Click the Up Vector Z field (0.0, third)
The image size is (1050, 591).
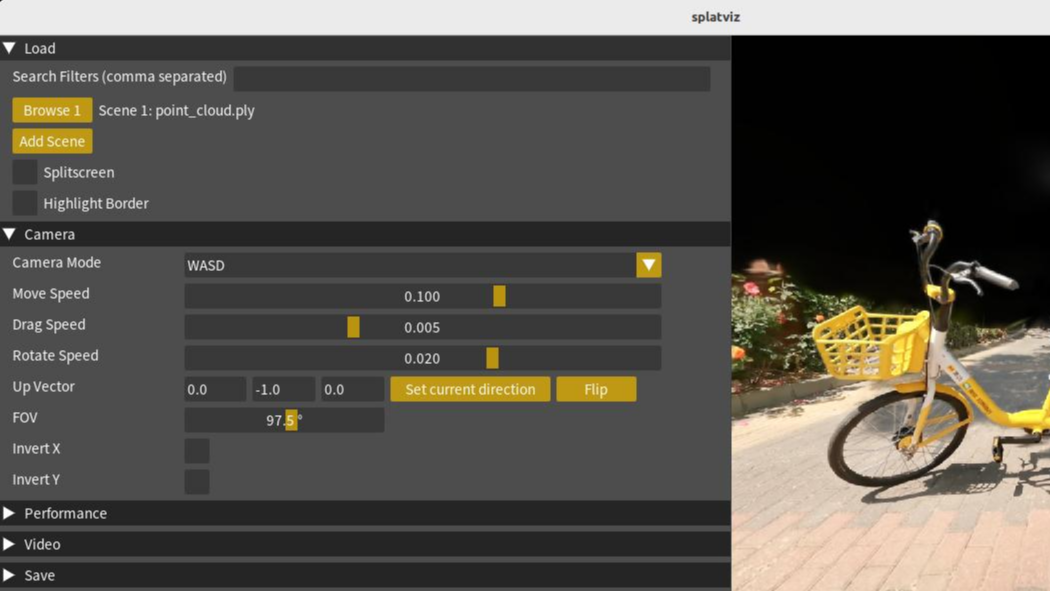click(x=352, y=389)
